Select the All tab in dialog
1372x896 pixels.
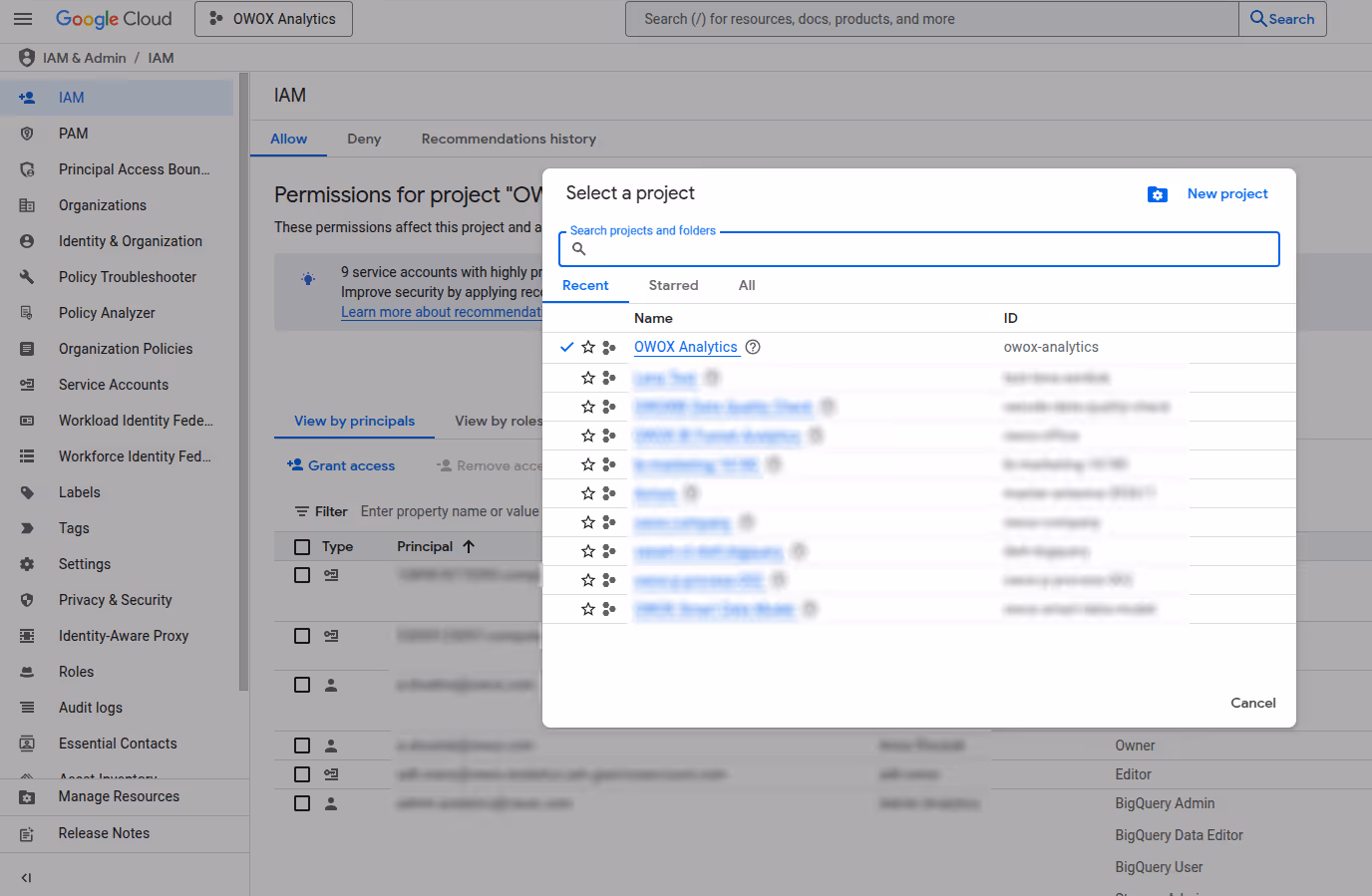(747, 286)
